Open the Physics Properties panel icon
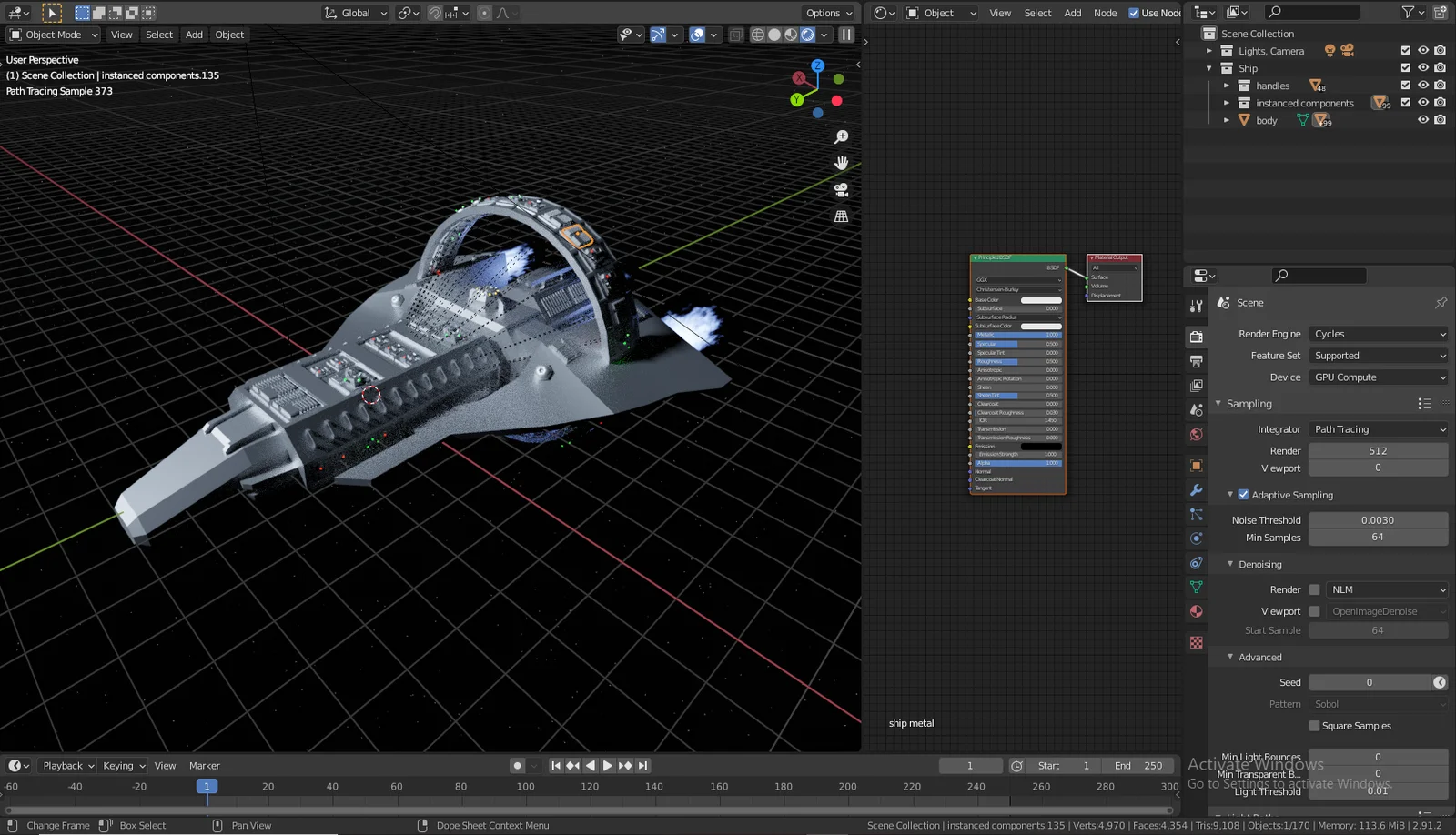Screen dimensions: 1456x835 pos(1196,538)
